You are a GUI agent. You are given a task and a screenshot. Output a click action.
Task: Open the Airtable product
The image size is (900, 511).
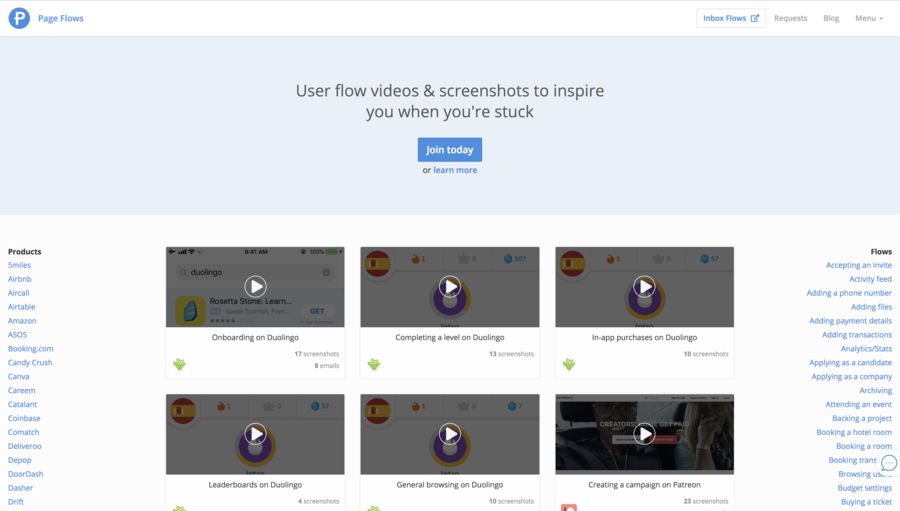22,307
